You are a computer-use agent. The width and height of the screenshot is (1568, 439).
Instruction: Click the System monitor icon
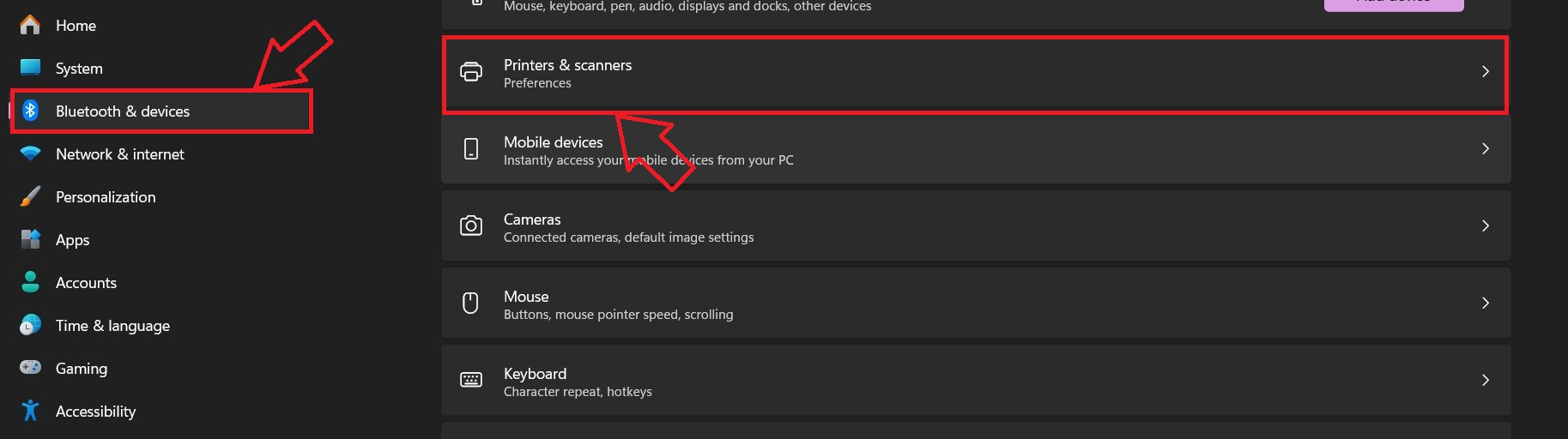pos(30,68)
